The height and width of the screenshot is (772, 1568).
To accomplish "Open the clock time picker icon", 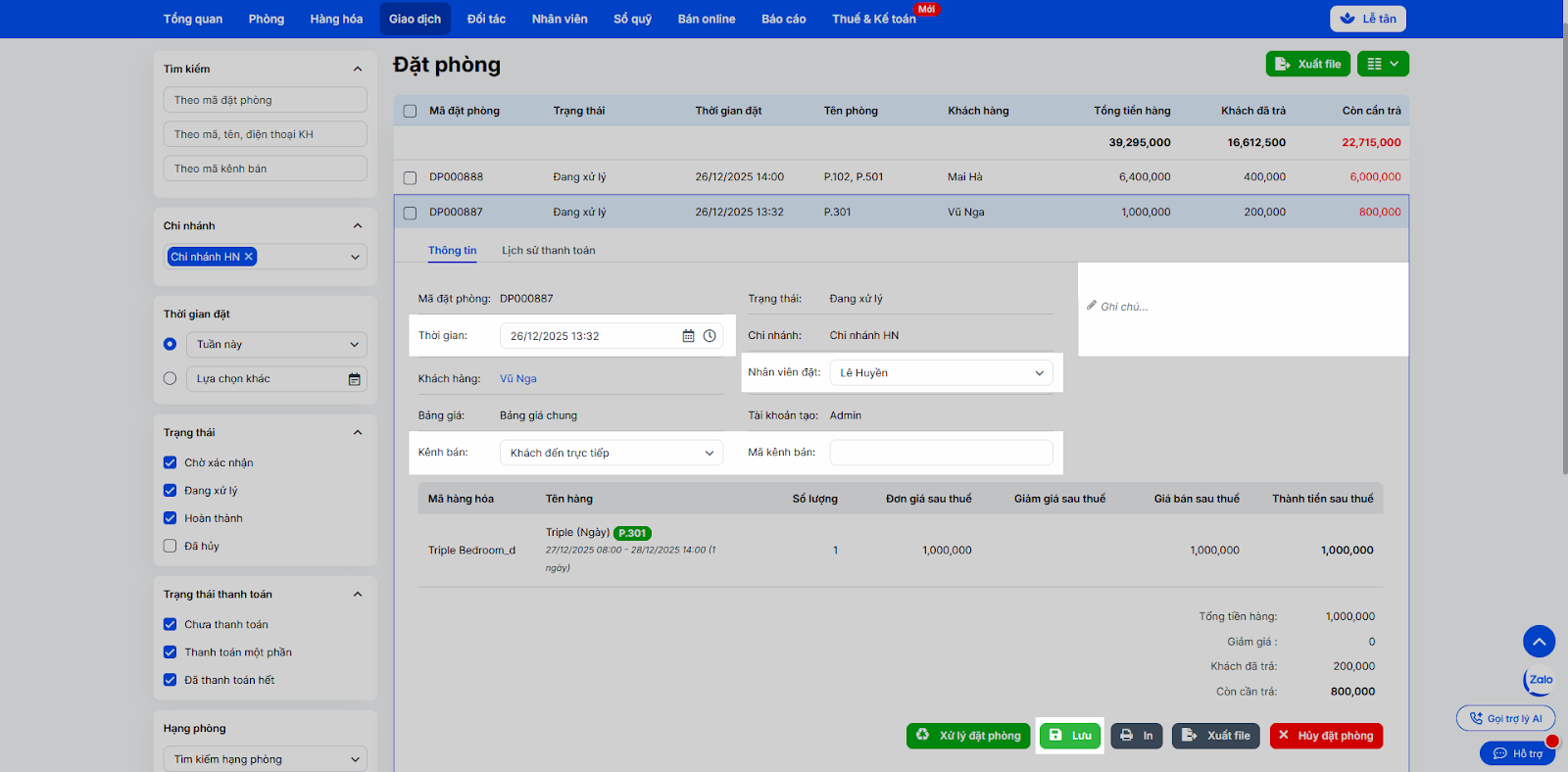I will click(x=710, y=336).
